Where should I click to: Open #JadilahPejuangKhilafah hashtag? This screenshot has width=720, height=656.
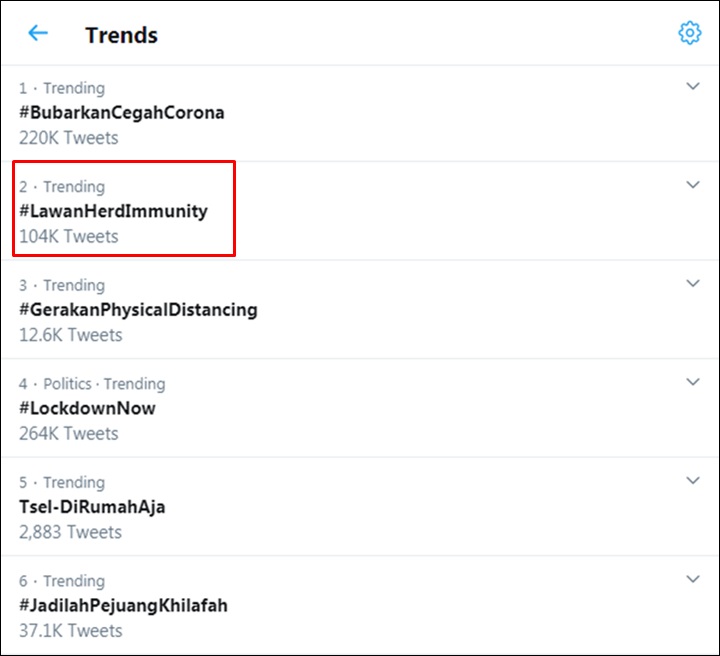click(x=124, y=605)
